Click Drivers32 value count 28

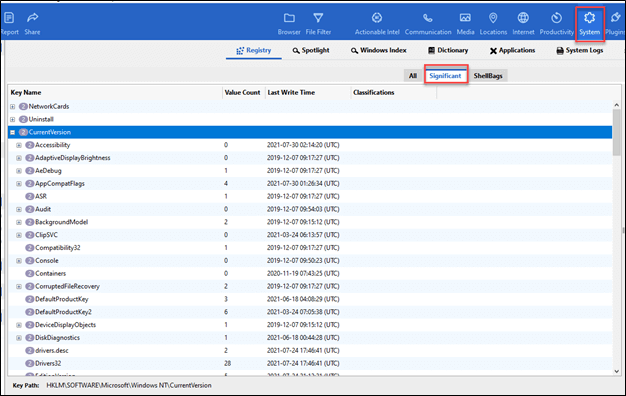click(x=227, y=363)
